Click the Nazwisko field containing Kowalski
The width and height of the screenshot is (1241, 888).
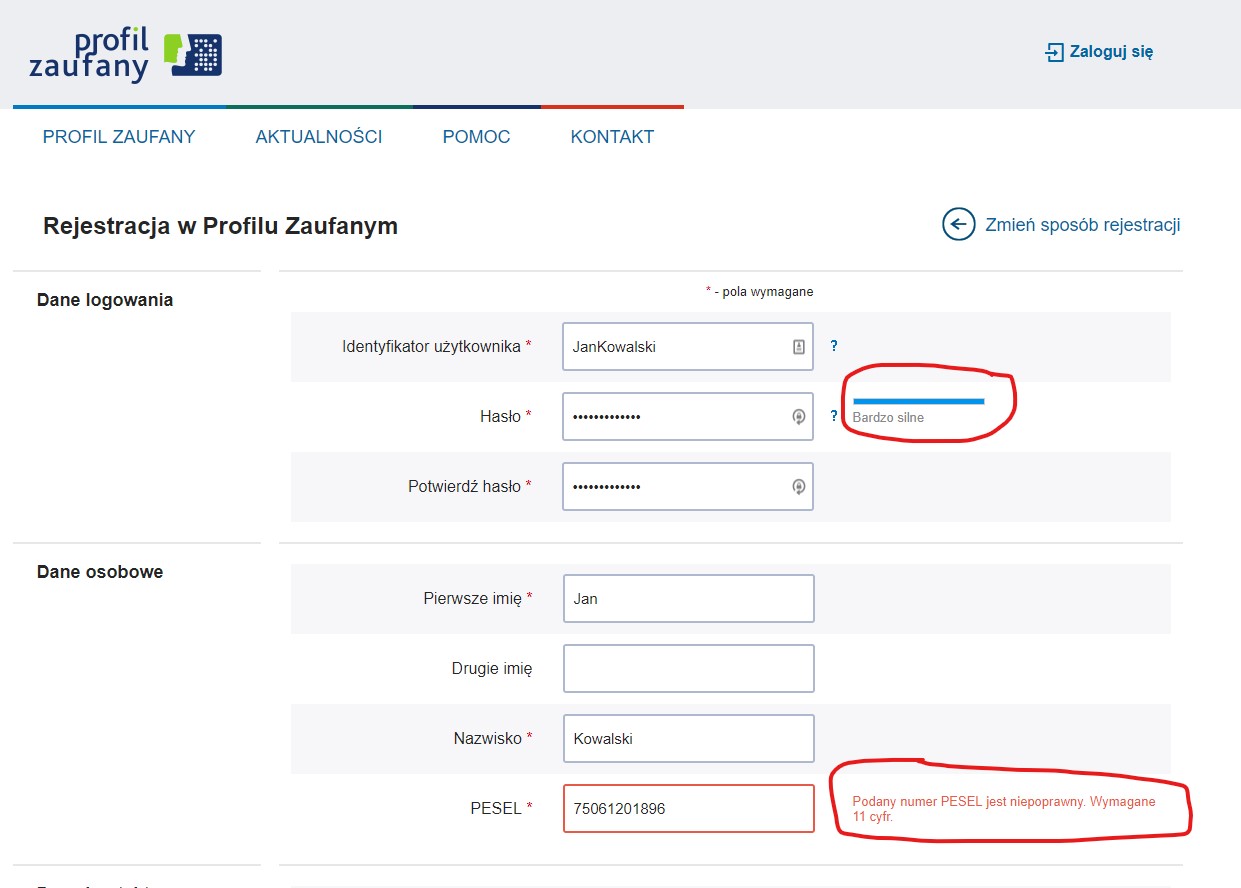tap(688, 739)
